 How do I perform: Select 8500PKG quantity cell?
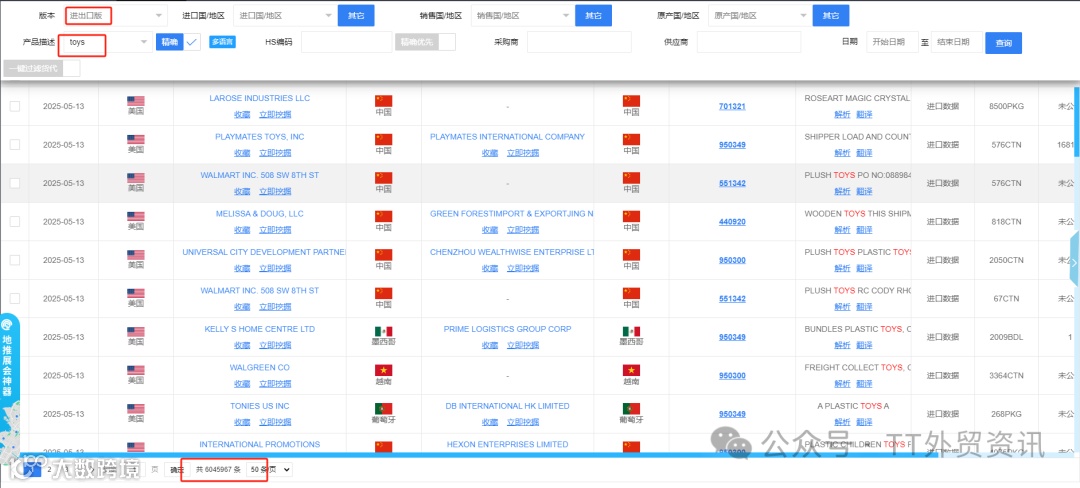[1006, 107]
